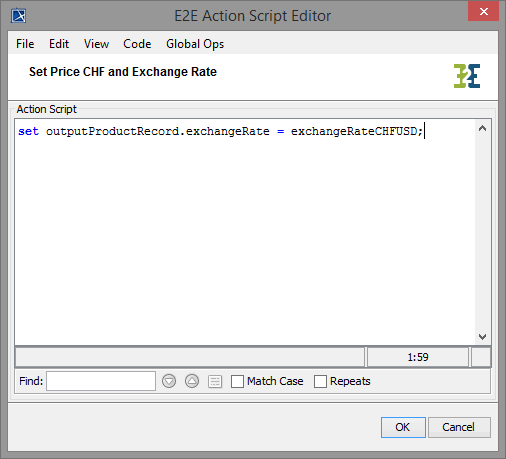Image resolution: width=506 pixels, height=459 pixels.
Task: Enable the Match Case checkbox
Action: tap(237, 381)
